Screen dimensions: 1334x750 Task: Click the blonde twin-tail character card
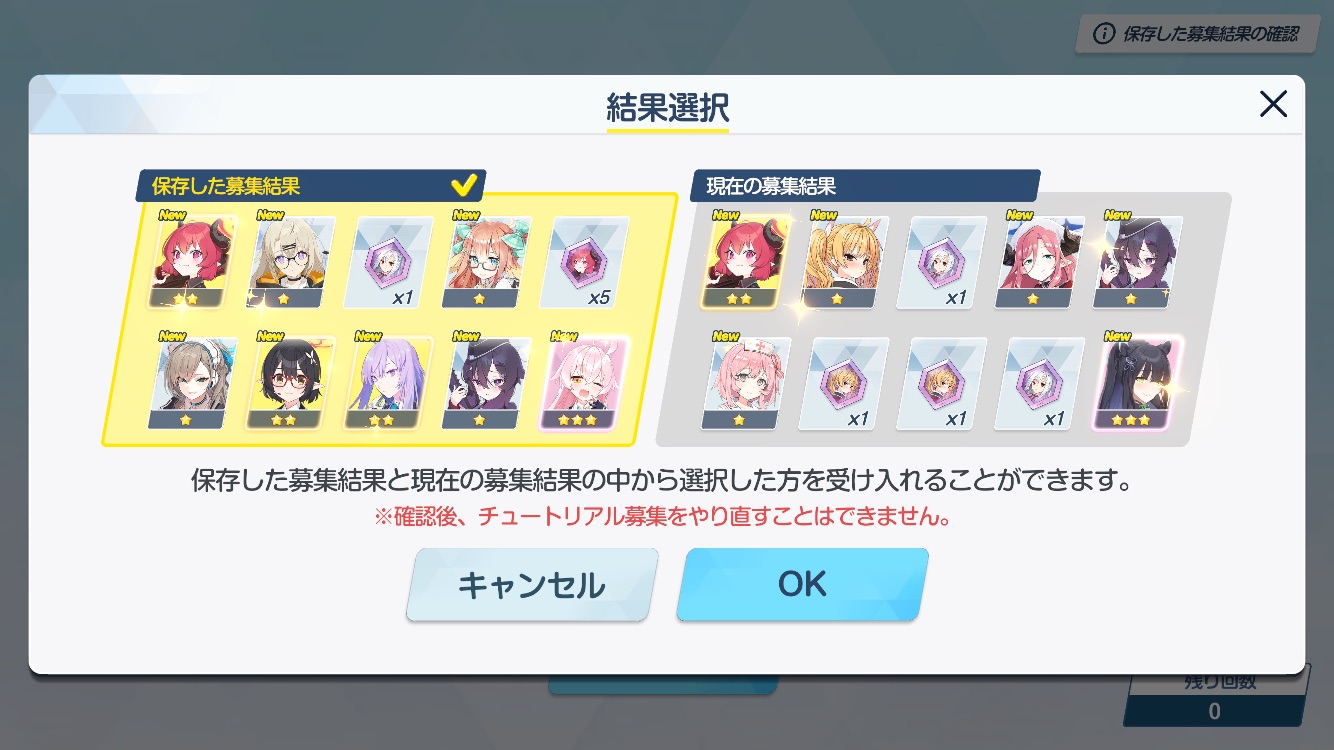[x=844, y=262]
